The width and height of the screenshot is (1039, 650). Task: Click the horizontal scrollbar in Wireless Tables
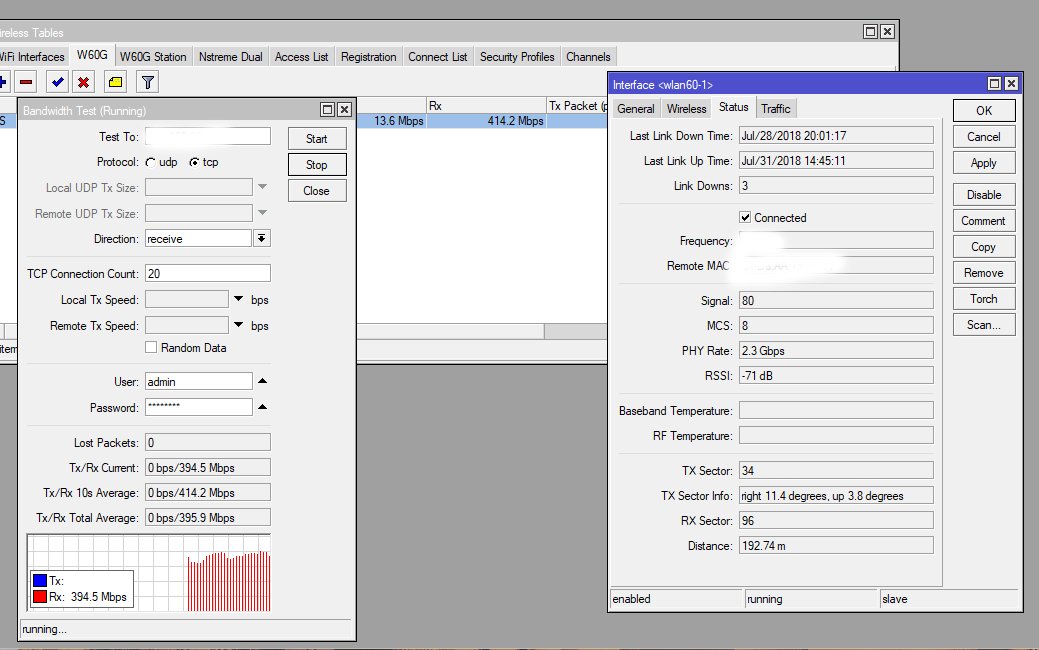click(x=451, y=331)
